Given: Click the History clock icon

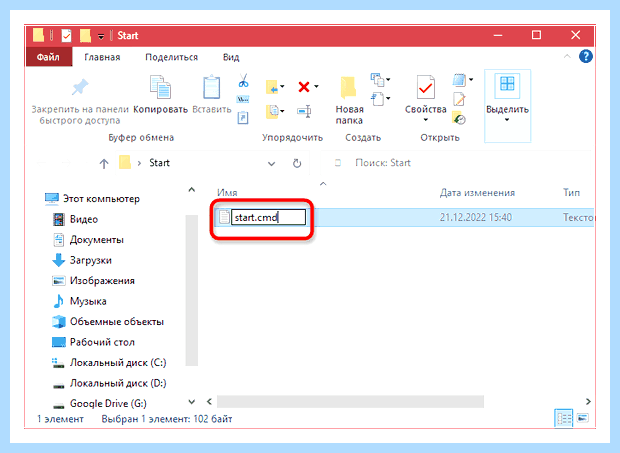Looking at the screenshot, I should tap(459, 118).
